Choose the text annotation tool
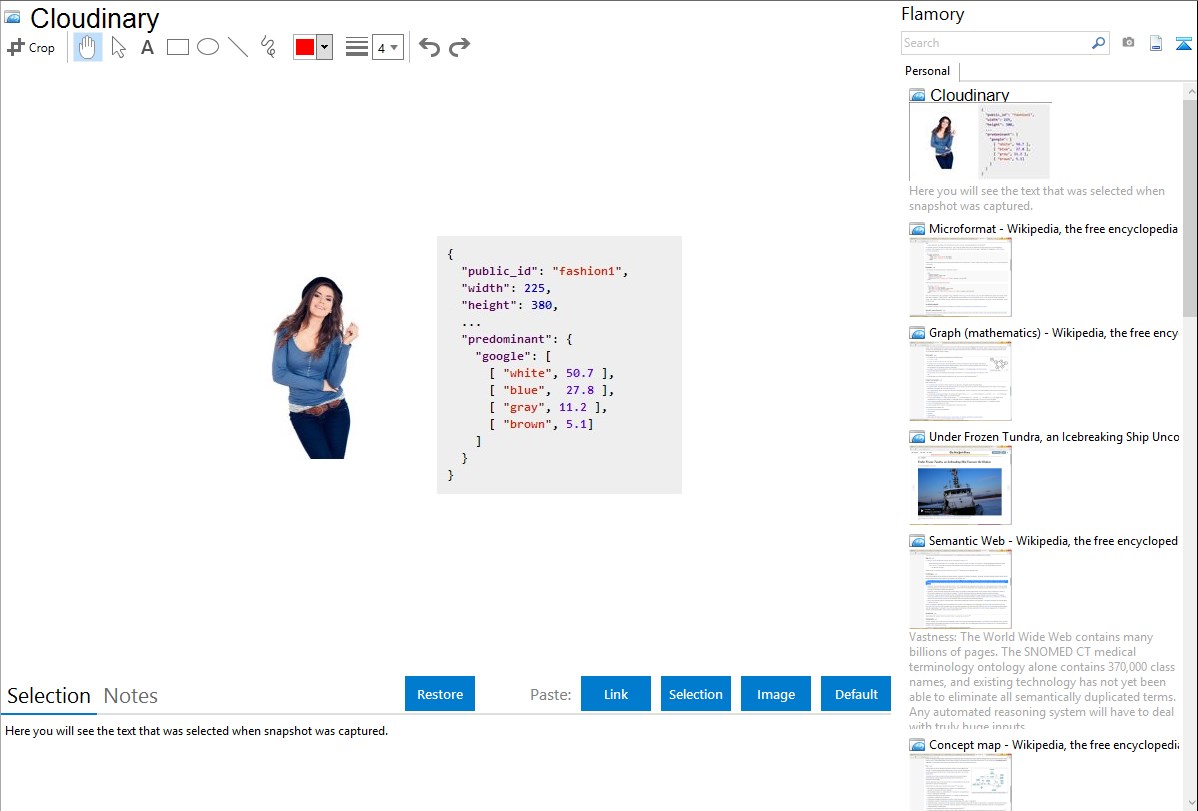This screenshot has width=1198, height=811. (147, 47)
